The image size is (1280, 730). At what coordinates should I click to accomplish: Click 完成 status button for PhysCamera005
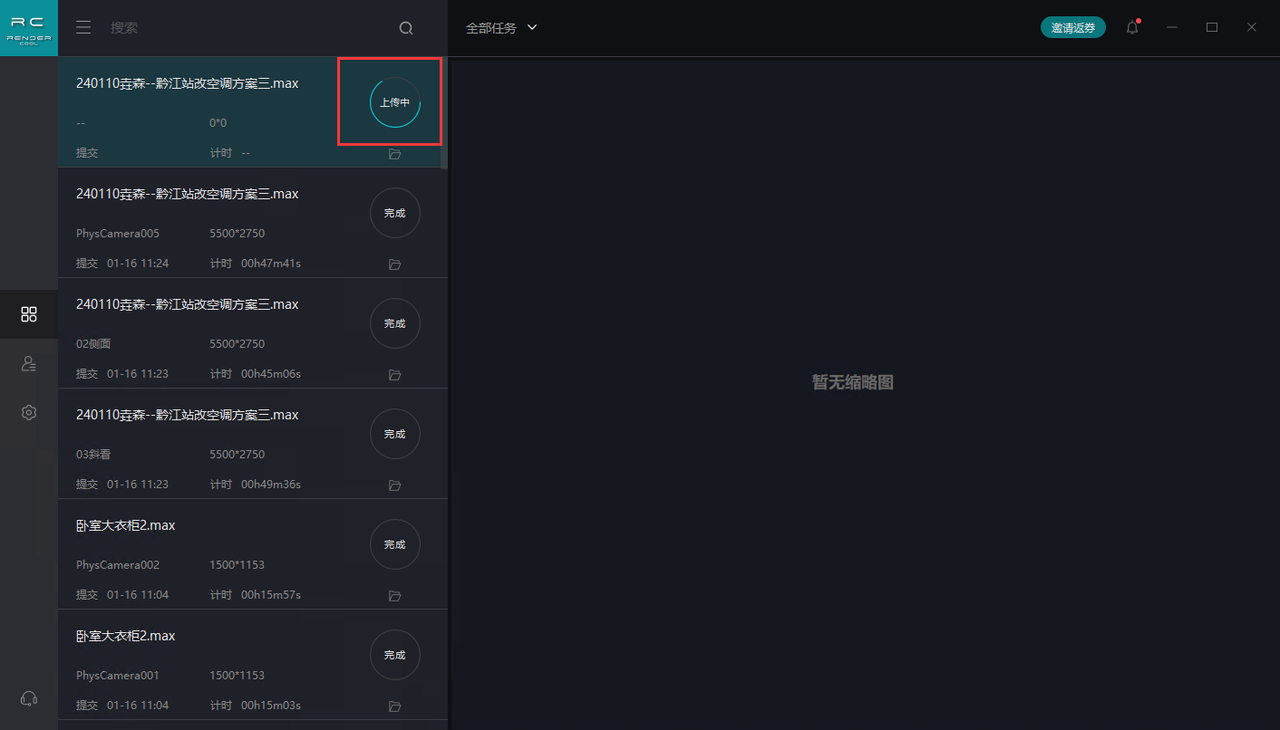coord(395,213)
